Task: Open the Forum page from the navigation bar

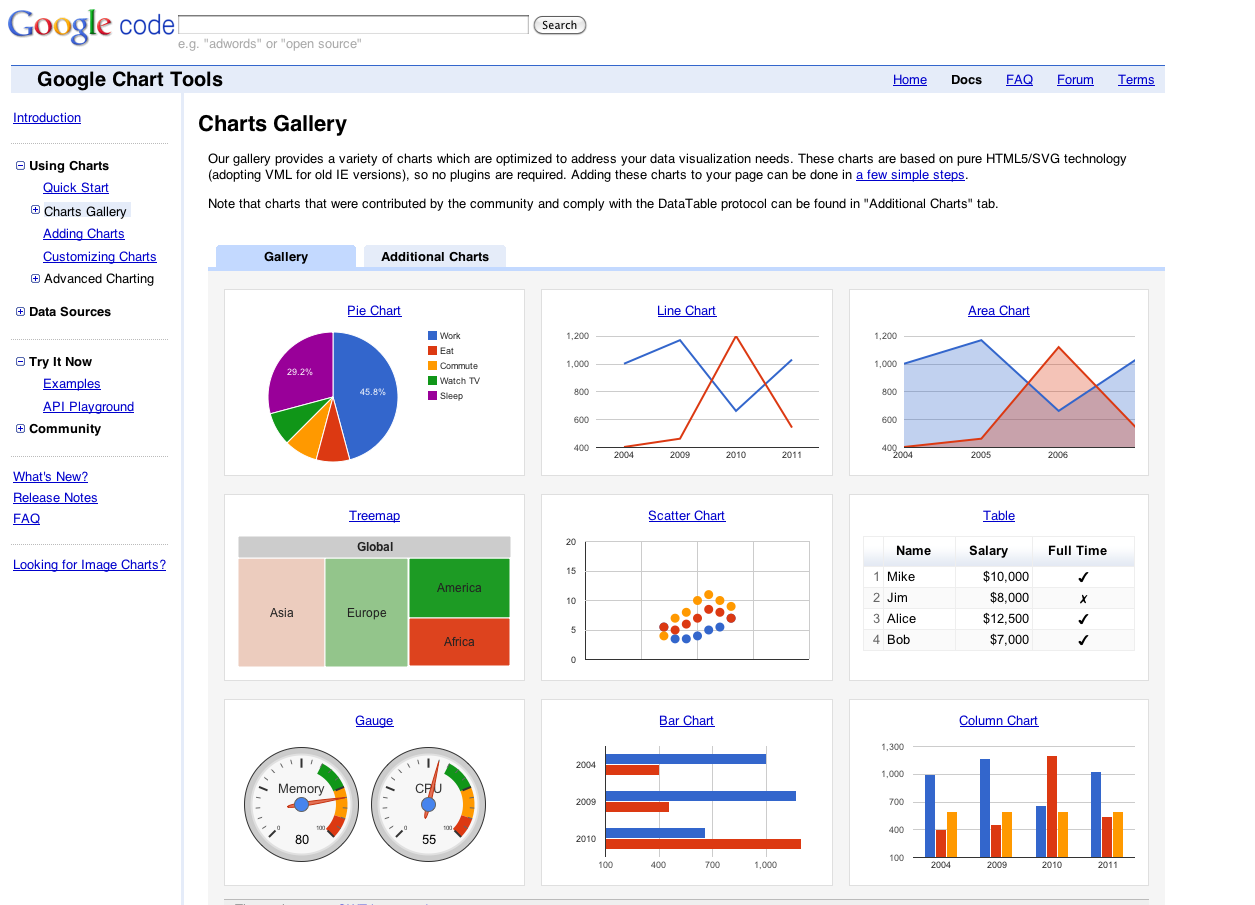Action: tap(1075, 79)
